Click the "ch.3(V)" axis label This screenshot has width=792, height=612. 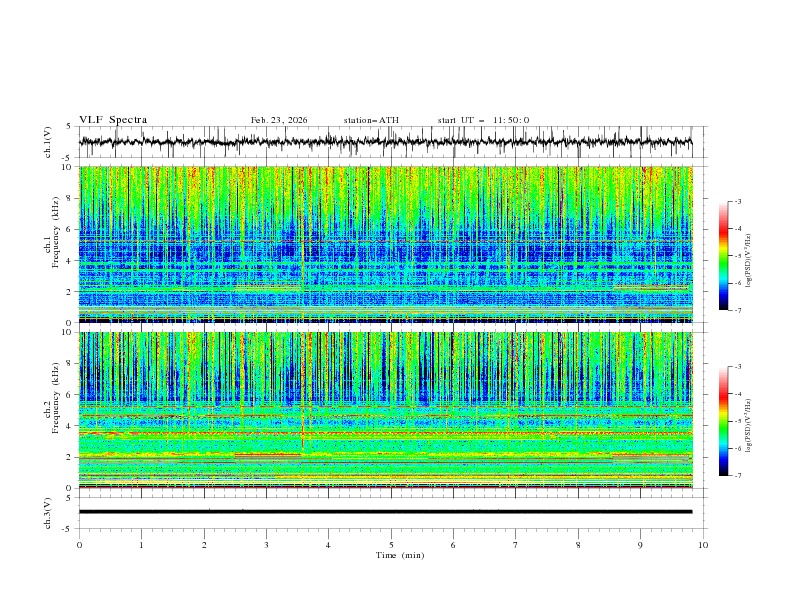point(47,513)
